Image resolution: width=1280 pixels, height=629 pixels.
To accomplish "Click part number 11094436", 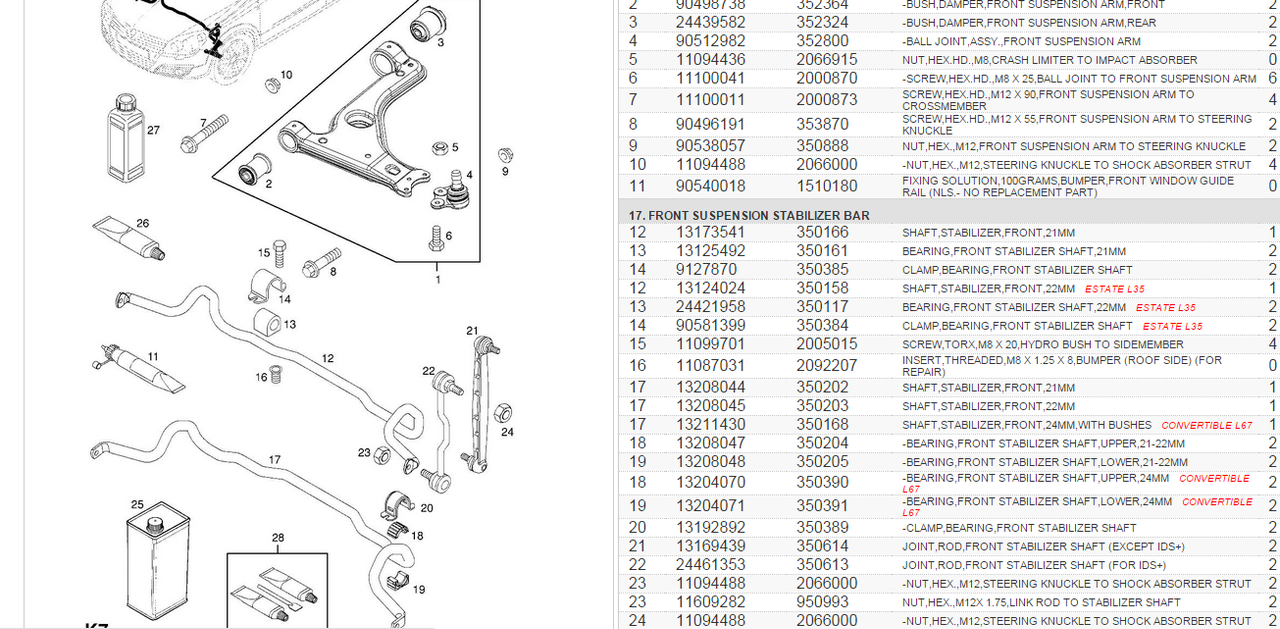I will tap(710, 60).
